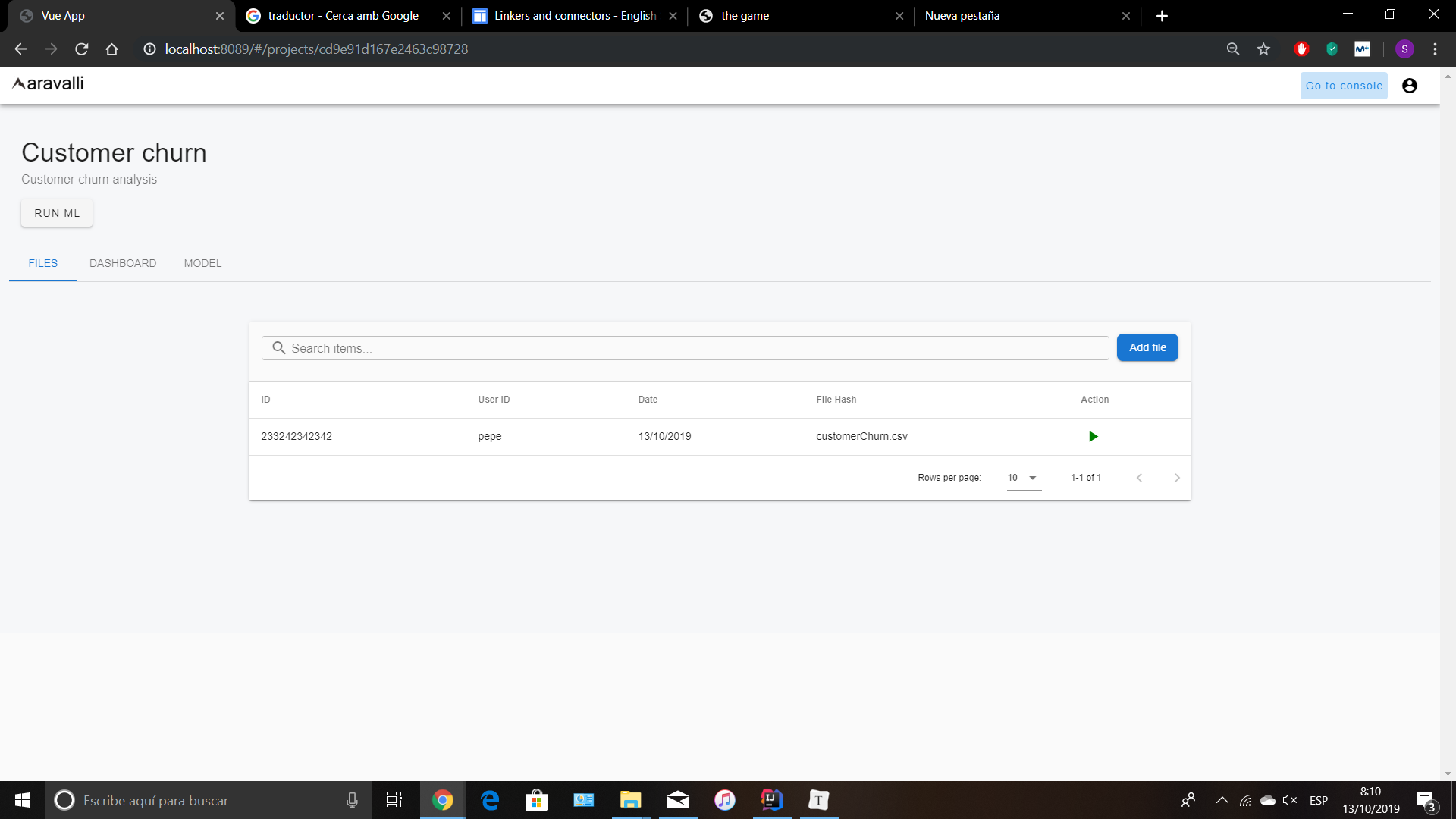Viewport: 1456px width, 819px height.
Task: Open File Explorer from taskbar
Action: pyautogui.click(x=630, y=800)
